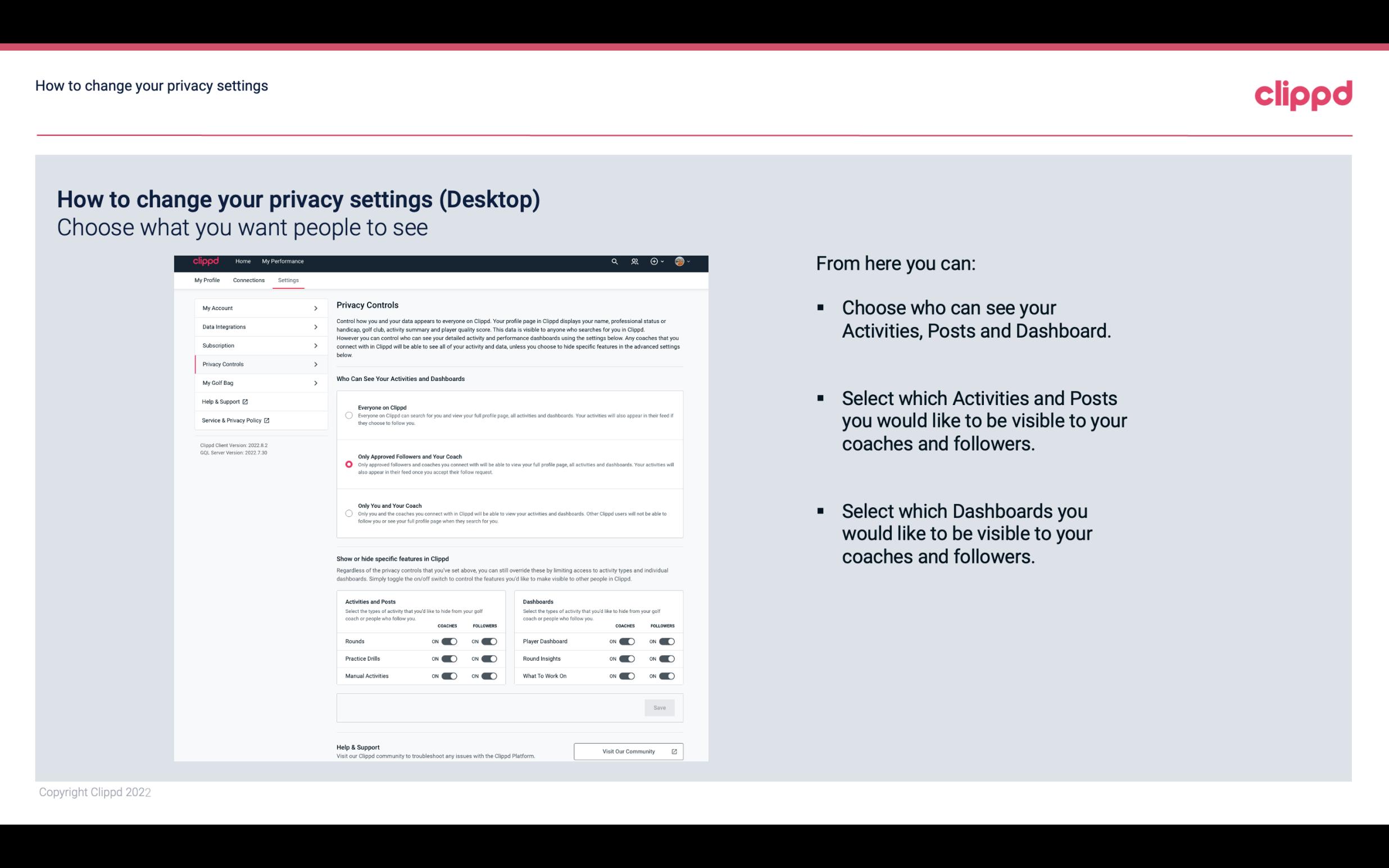
Task: Select the Only Approved Followers radio button
Action: tap(348, 463)
